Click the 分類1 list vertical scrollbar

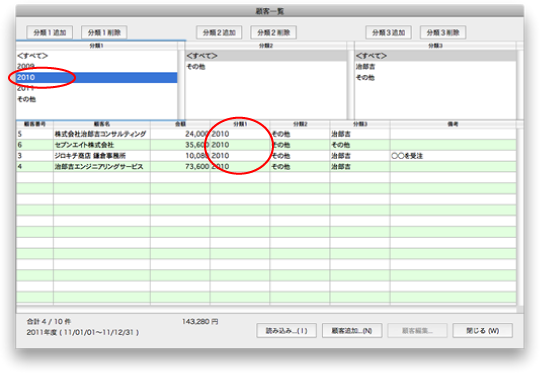181,85
